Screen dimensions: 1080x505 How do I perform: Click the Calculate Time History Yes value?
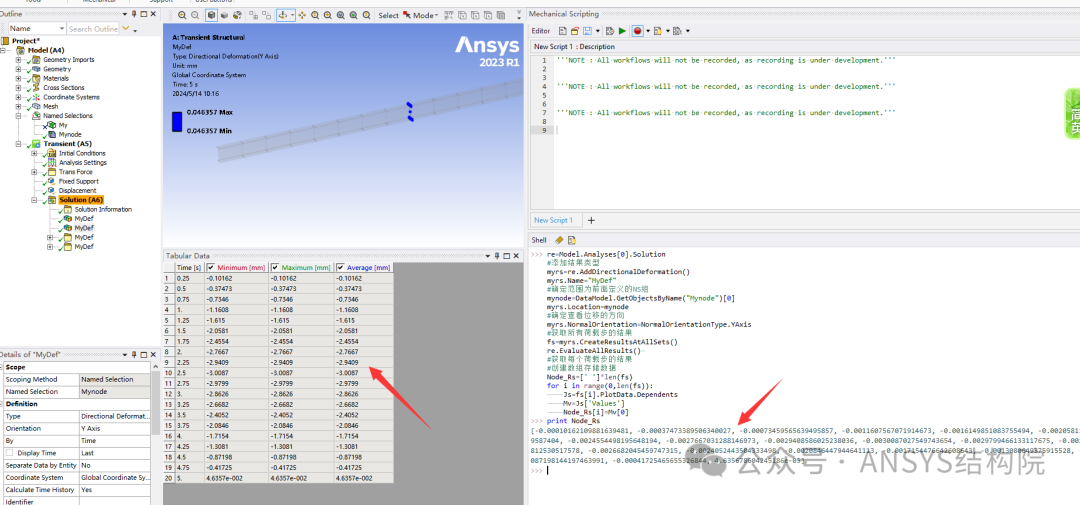coord(114,490)
